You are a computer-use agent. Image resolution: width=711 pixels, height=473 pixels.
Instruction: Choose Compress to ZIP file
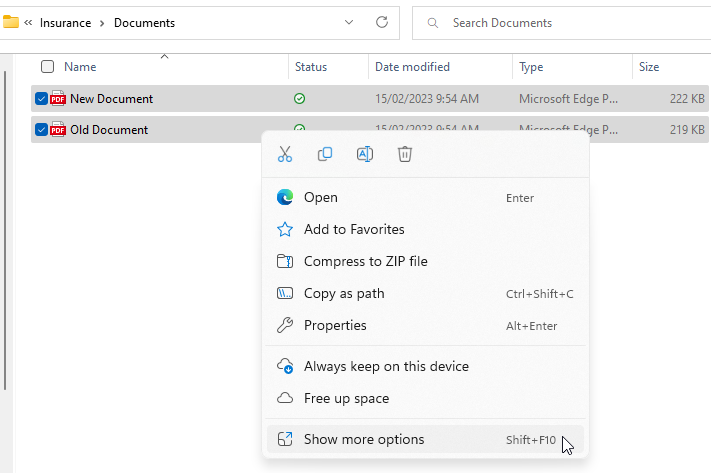pyautogui.click(x=365, y=261)
